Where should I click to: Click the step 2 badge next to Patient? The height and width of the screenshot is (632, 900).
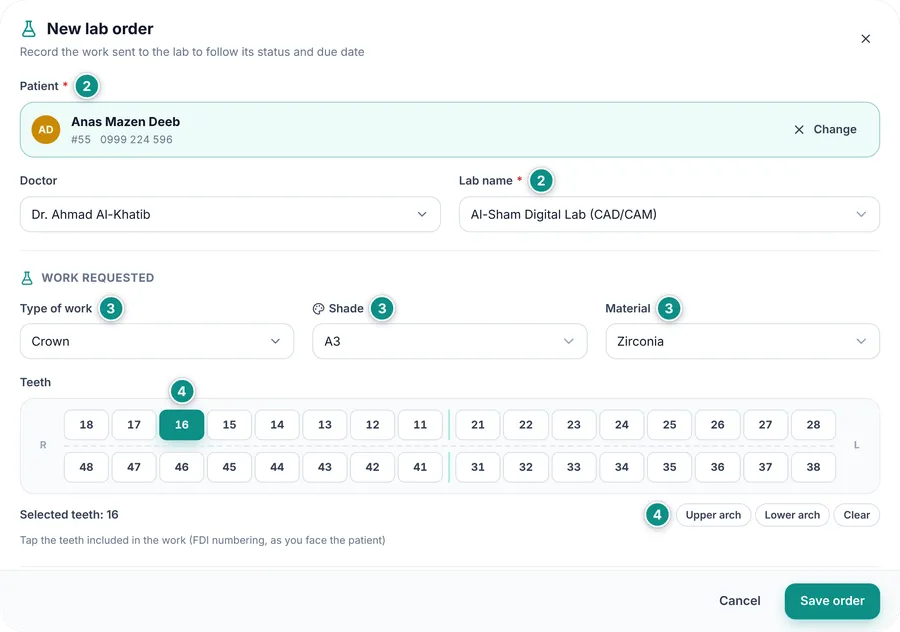pyautogui.click(x=87, y=86)
